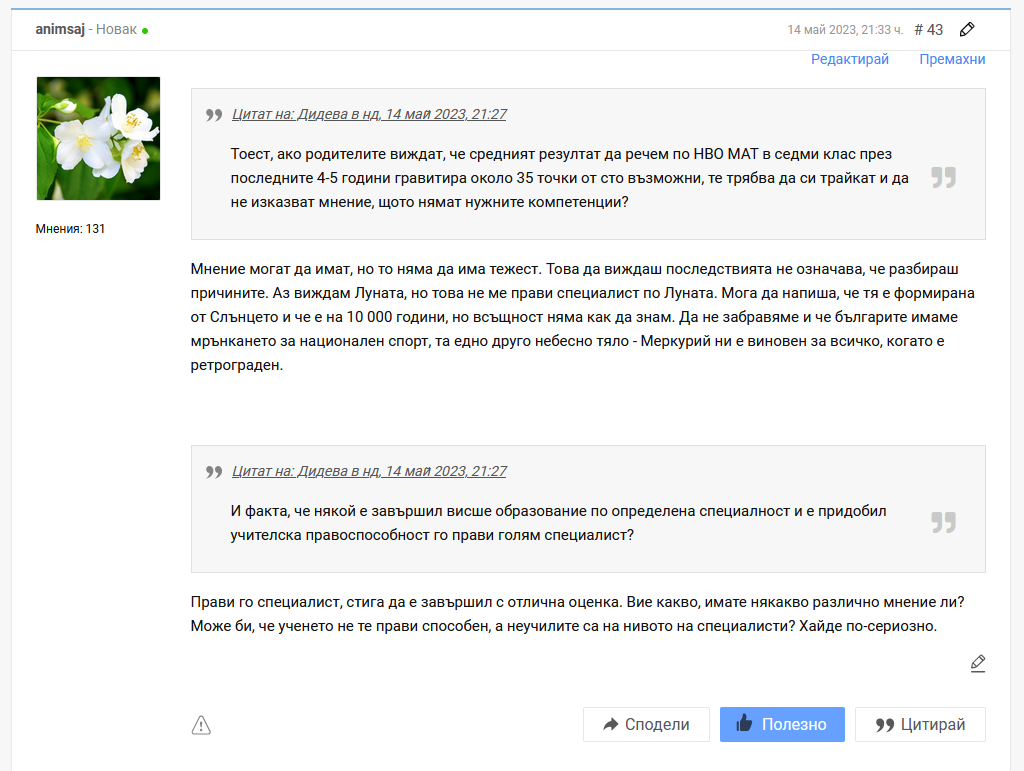Open the animsaj username profile

[x=59, y=29]
